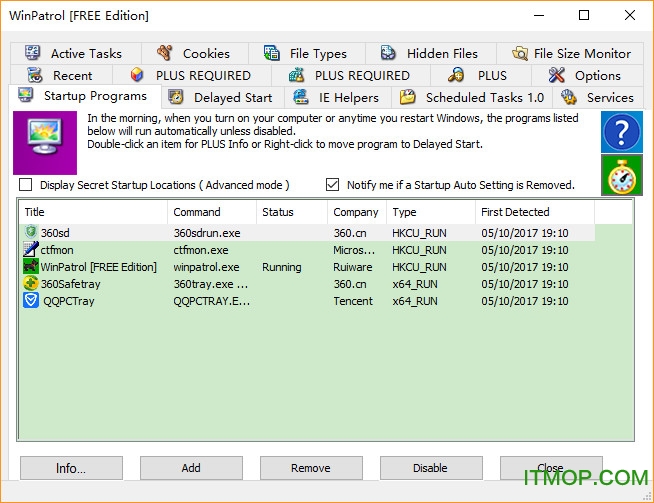Open the blue question mark help icon
Image resolution: width=654 pixels, height=503 pixels.
pos(621,132)
